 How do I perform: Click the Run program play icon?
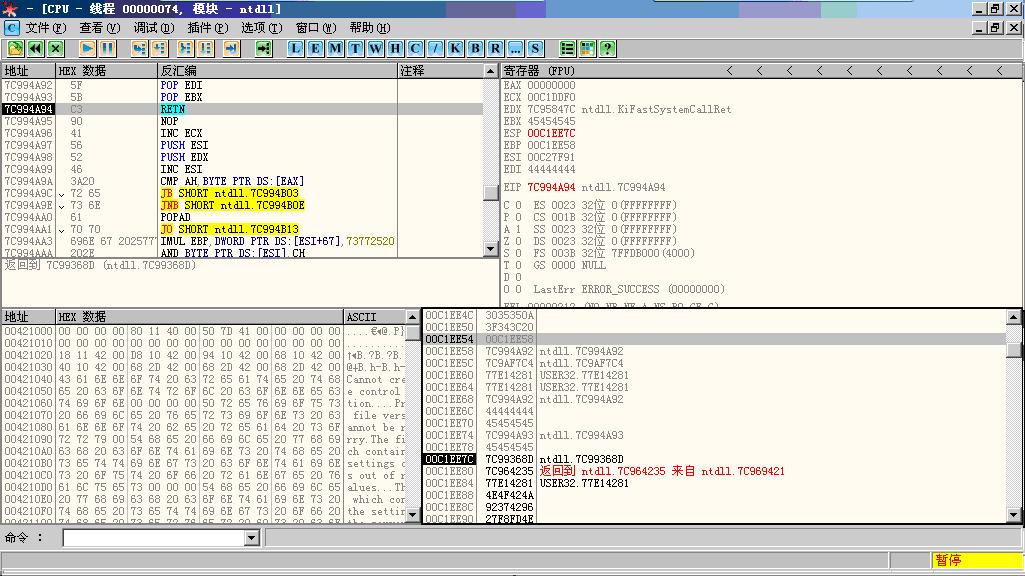click(x=87, y=48)
